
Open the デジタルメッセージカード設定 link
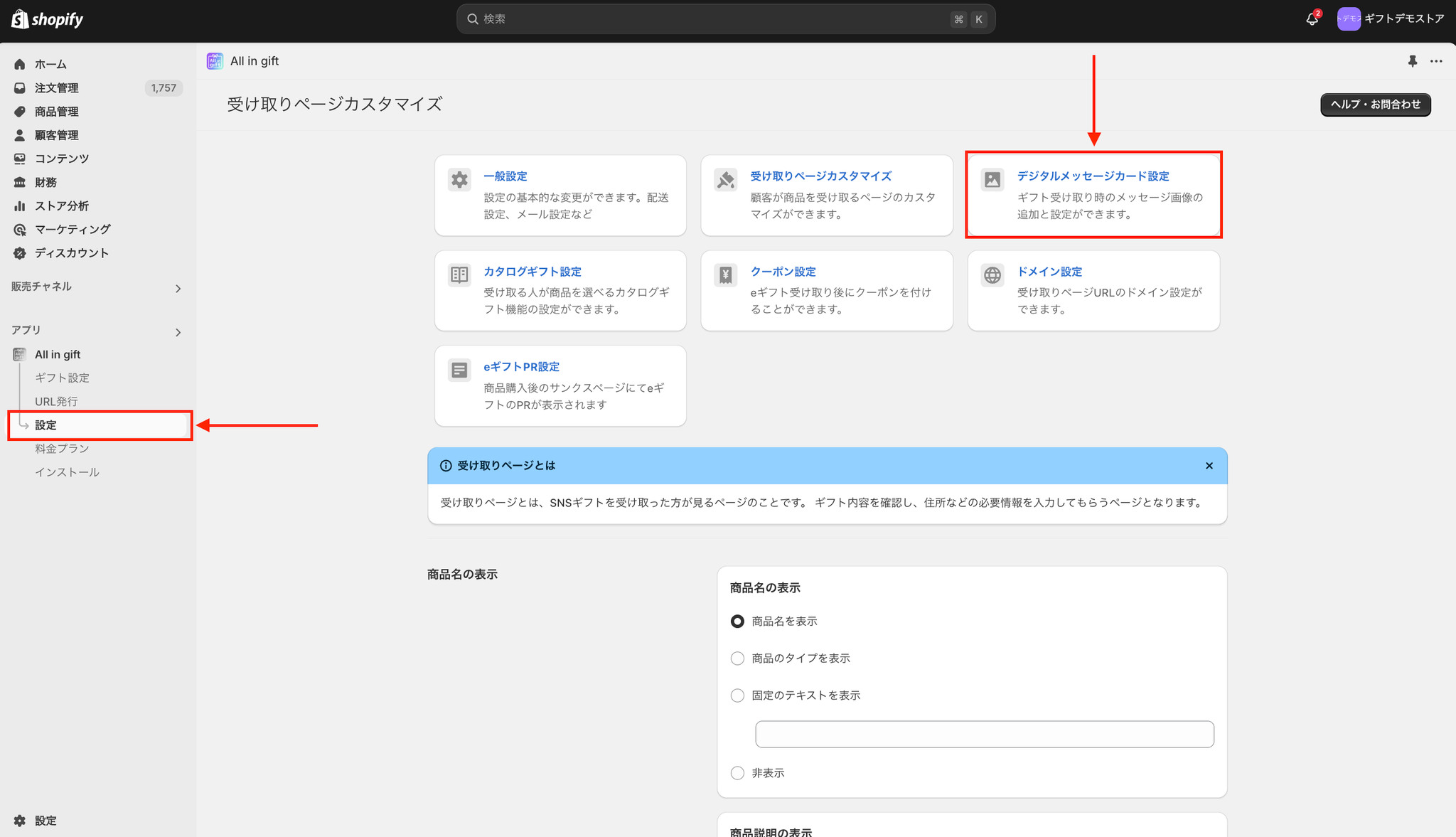pyautogui.click(x=1093, y=176)
